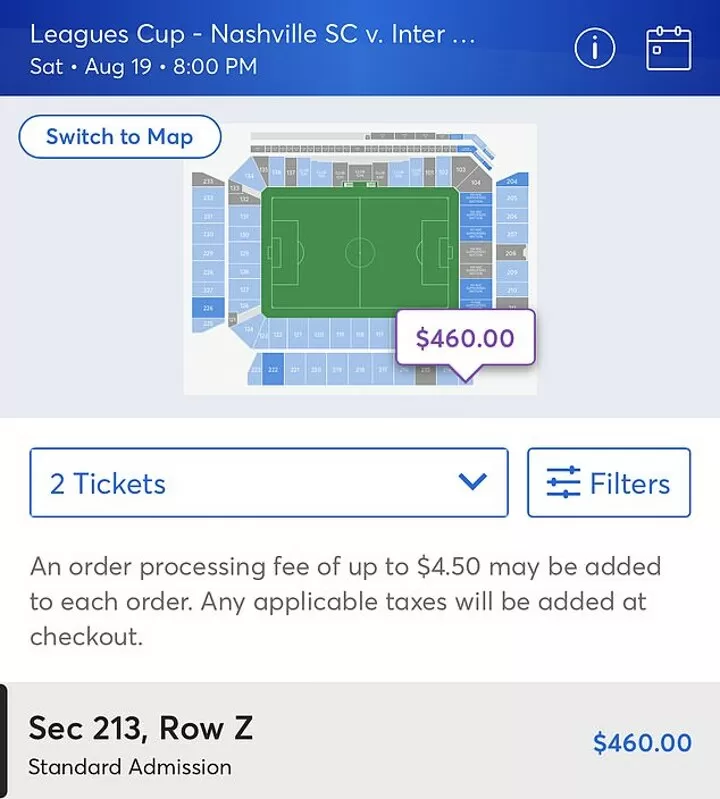Click the $460.00 price on listing row

[x=642, y=742]
